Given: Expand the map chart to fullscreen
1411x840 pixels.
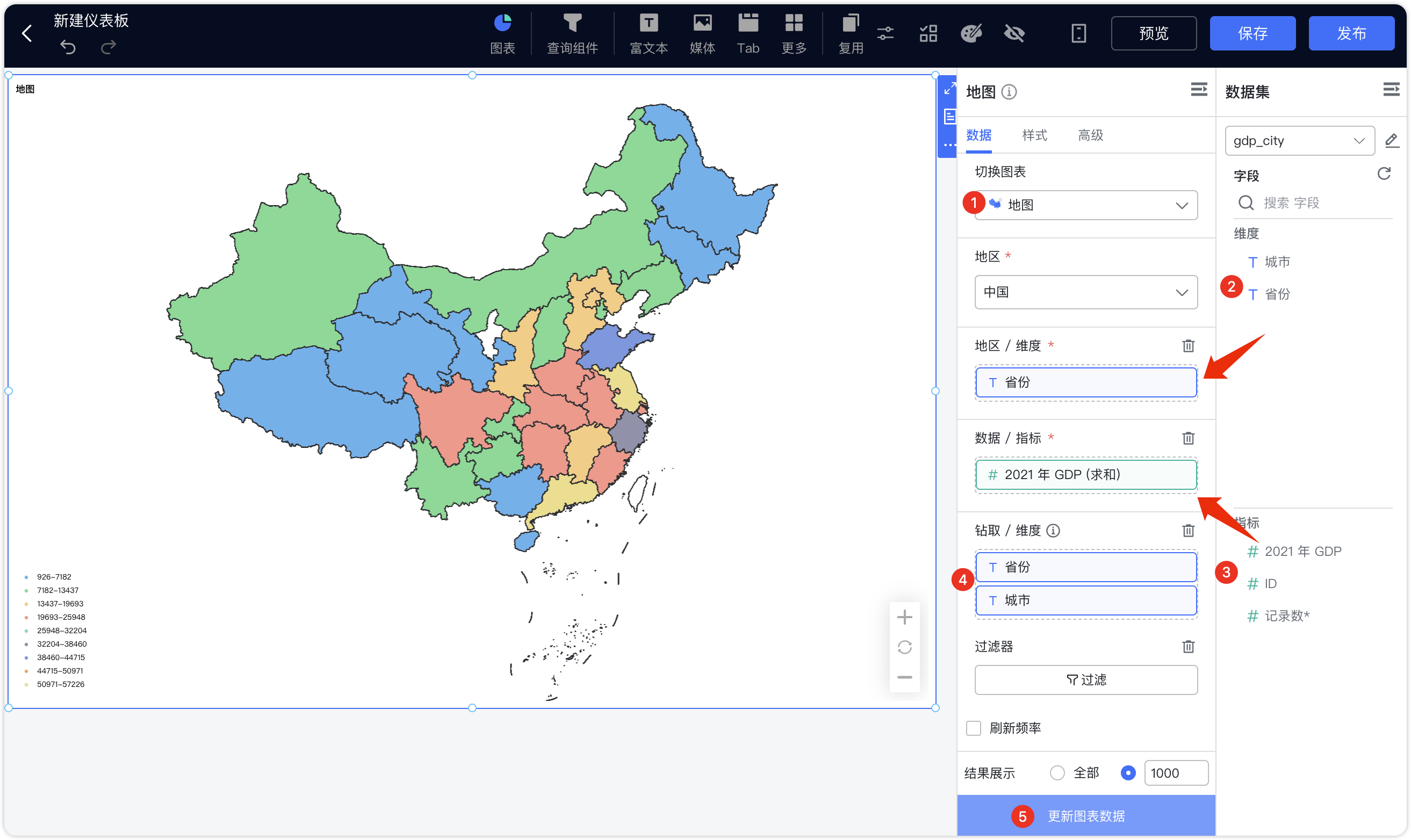Looking at the screenshot, I should (949, 88).
